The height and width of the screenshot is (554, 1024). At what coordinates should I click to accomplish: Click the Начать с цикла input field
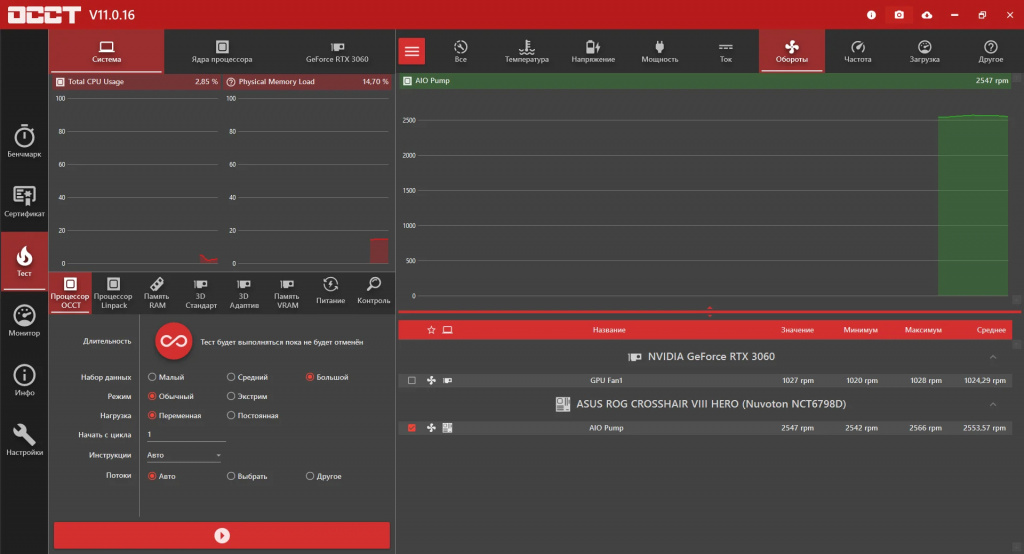pos(185,434)
